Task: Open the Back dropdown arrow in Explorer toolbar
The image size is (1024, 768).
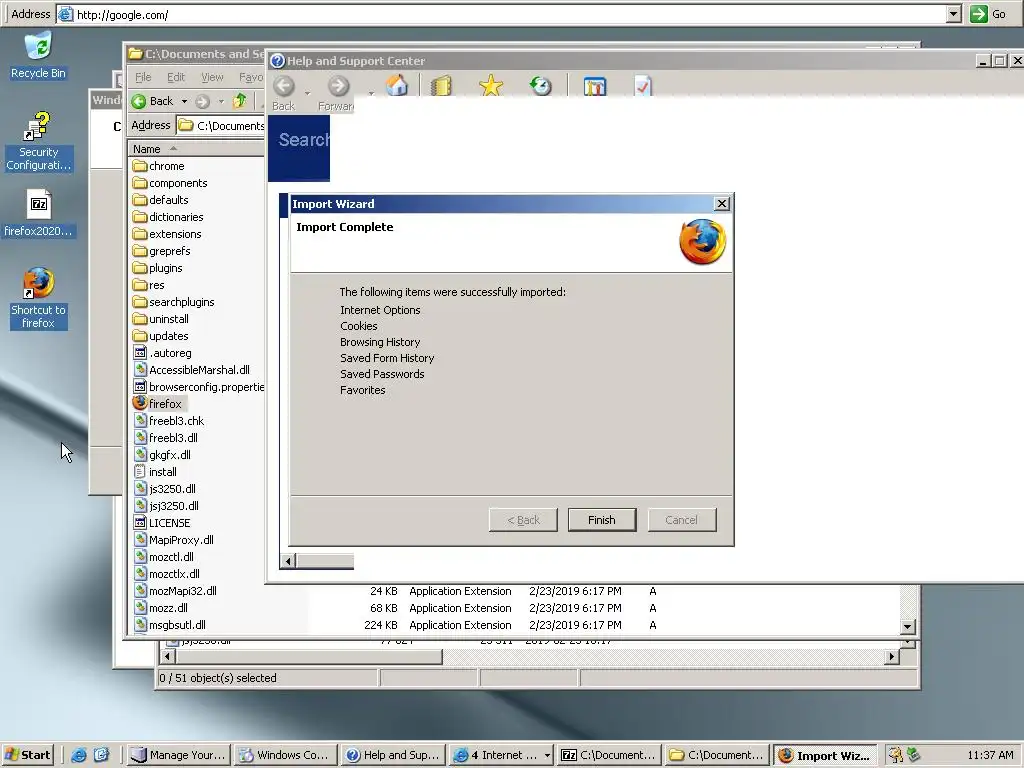Action: coord(184,101)
